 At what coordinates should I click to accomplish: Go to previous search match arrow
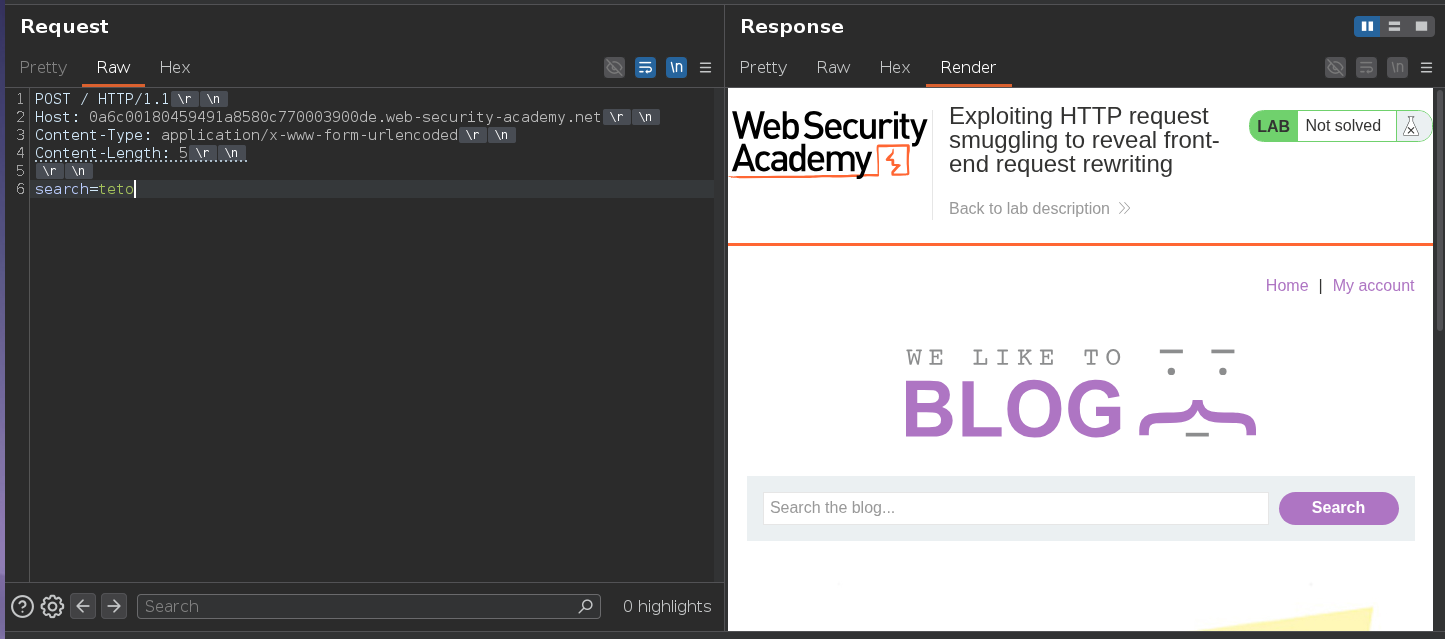[84, 606]
